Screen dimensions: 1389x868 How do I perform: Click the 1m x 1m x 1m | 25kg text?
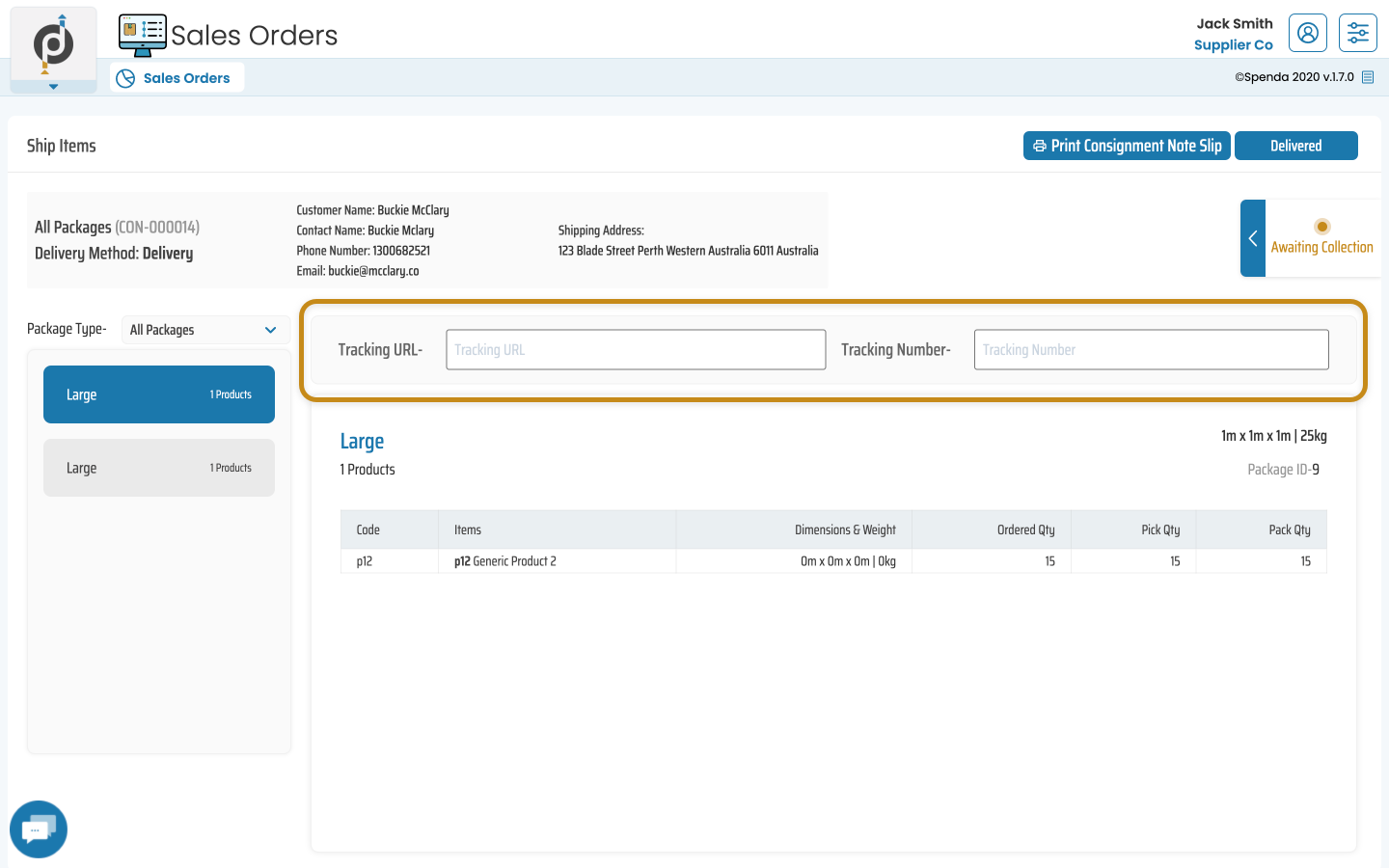tap(1274, 436)
